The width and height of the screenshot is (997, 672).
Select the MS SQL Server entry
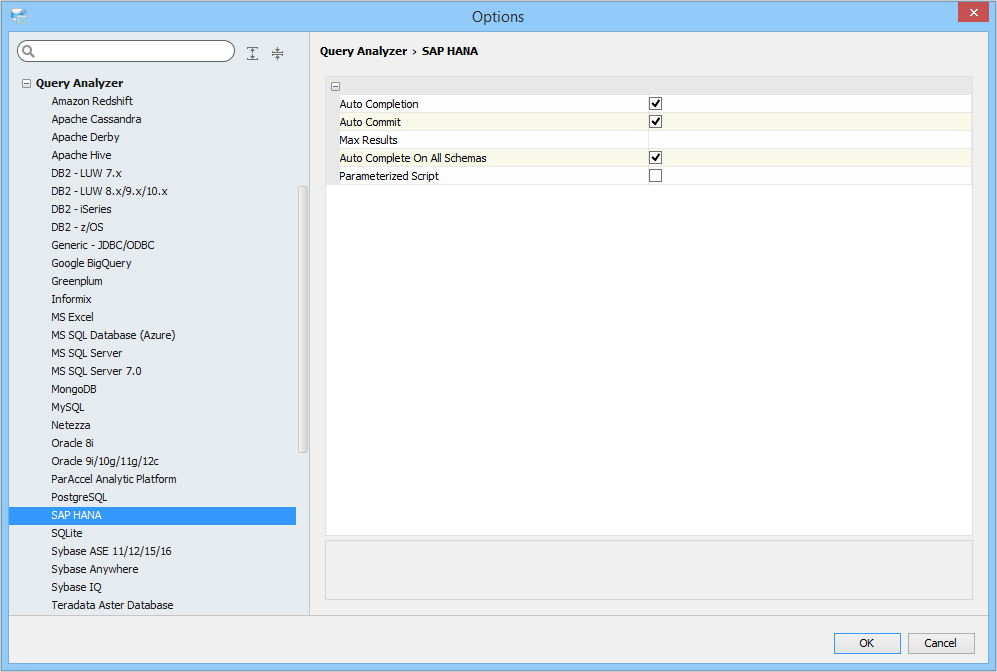(x=86, y=353)
